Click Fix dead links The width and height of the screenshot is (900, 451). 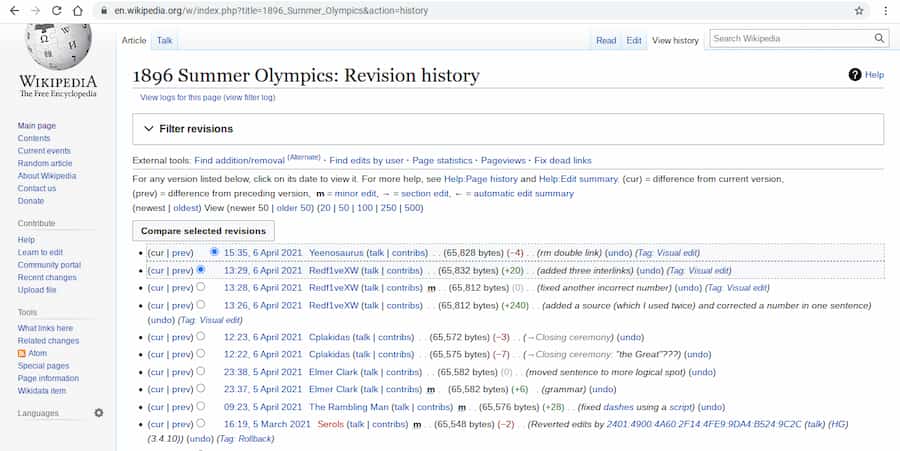(562, 161)
